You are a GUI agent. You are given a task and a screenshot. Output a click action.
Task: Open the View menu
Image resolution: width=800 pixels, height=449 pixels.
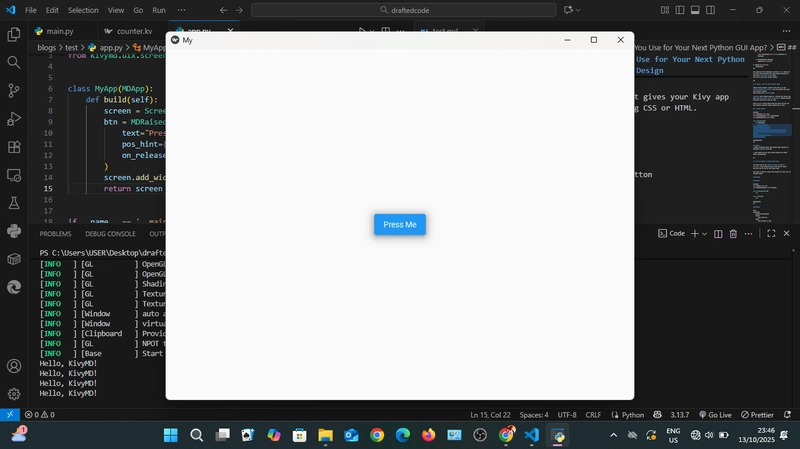116,10
